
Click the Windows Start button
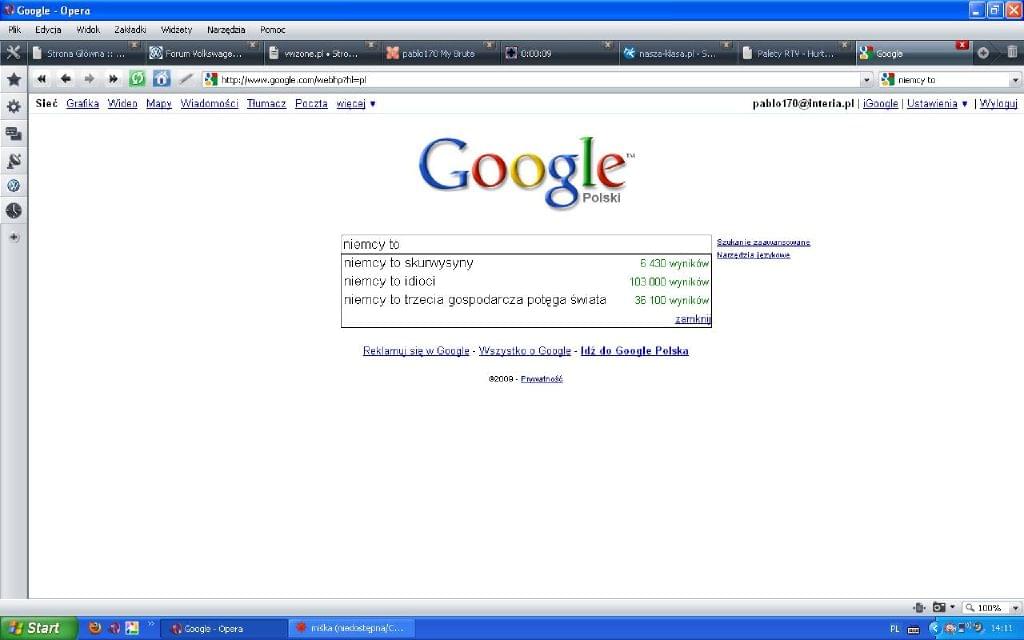[39, 628]
